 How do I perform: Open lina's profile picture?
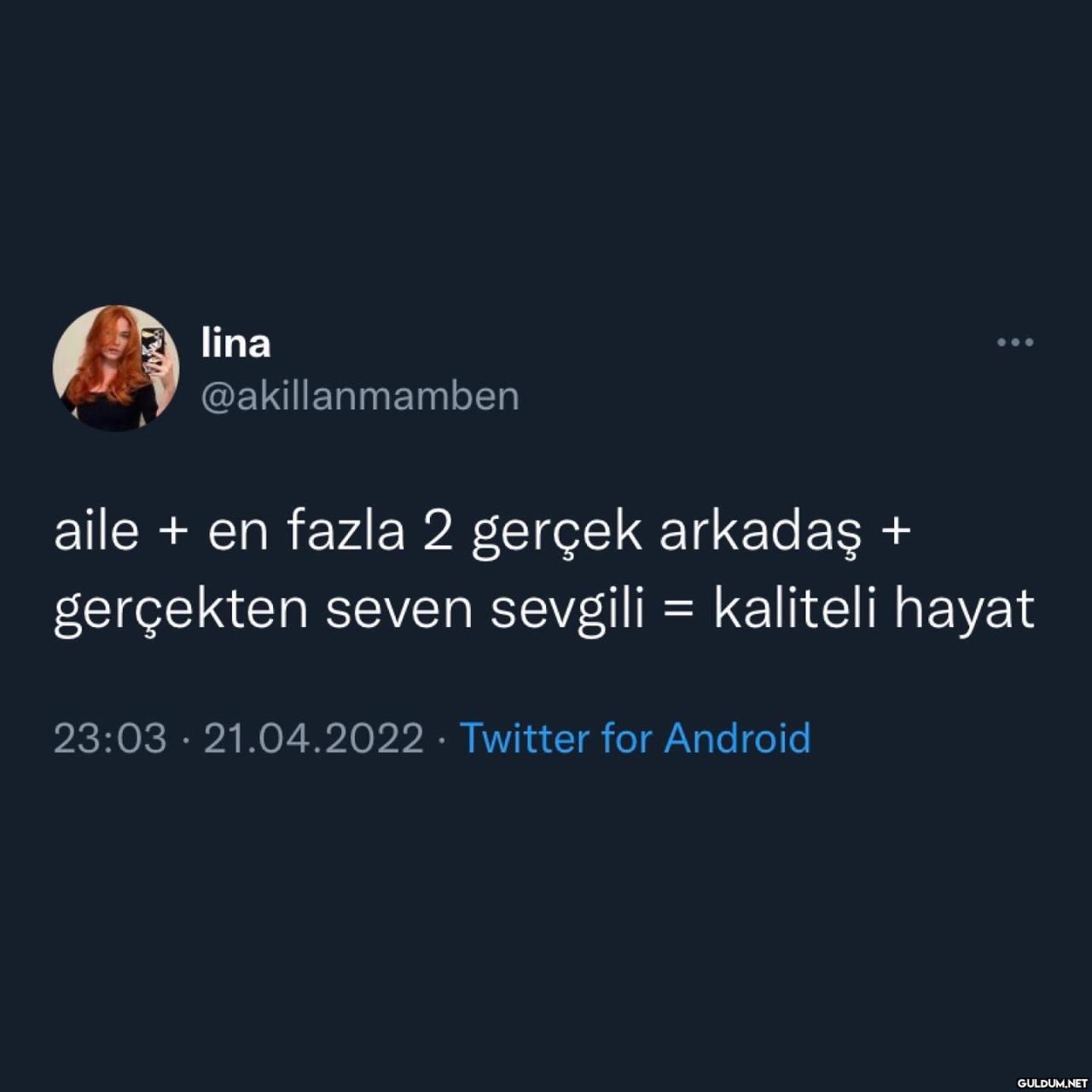(116, 368)
